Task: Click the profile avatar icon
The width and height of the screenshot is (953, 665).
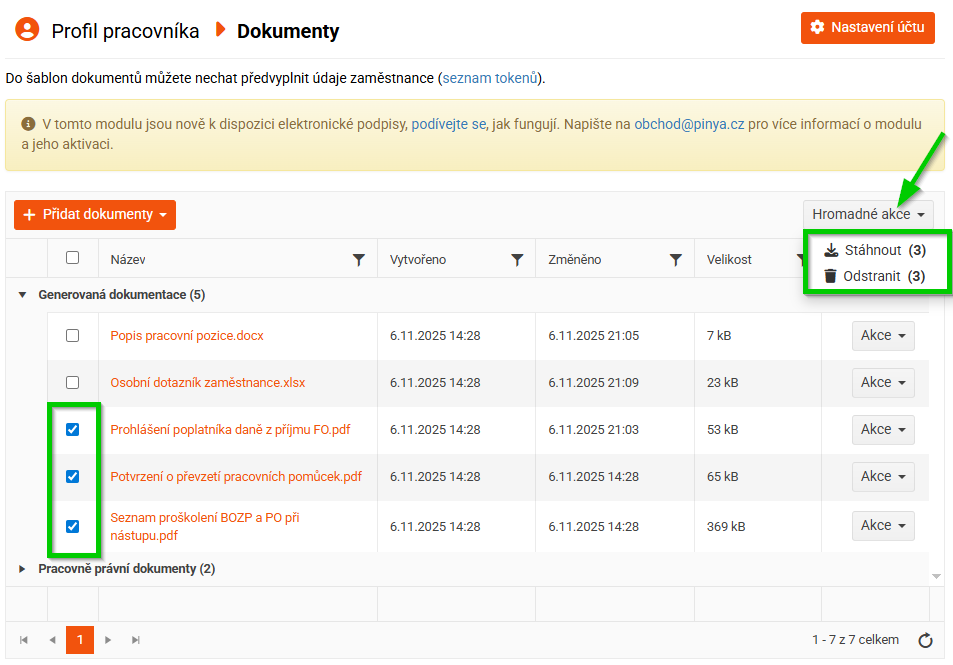Action: pyautogui.click(x=27, y=29)
